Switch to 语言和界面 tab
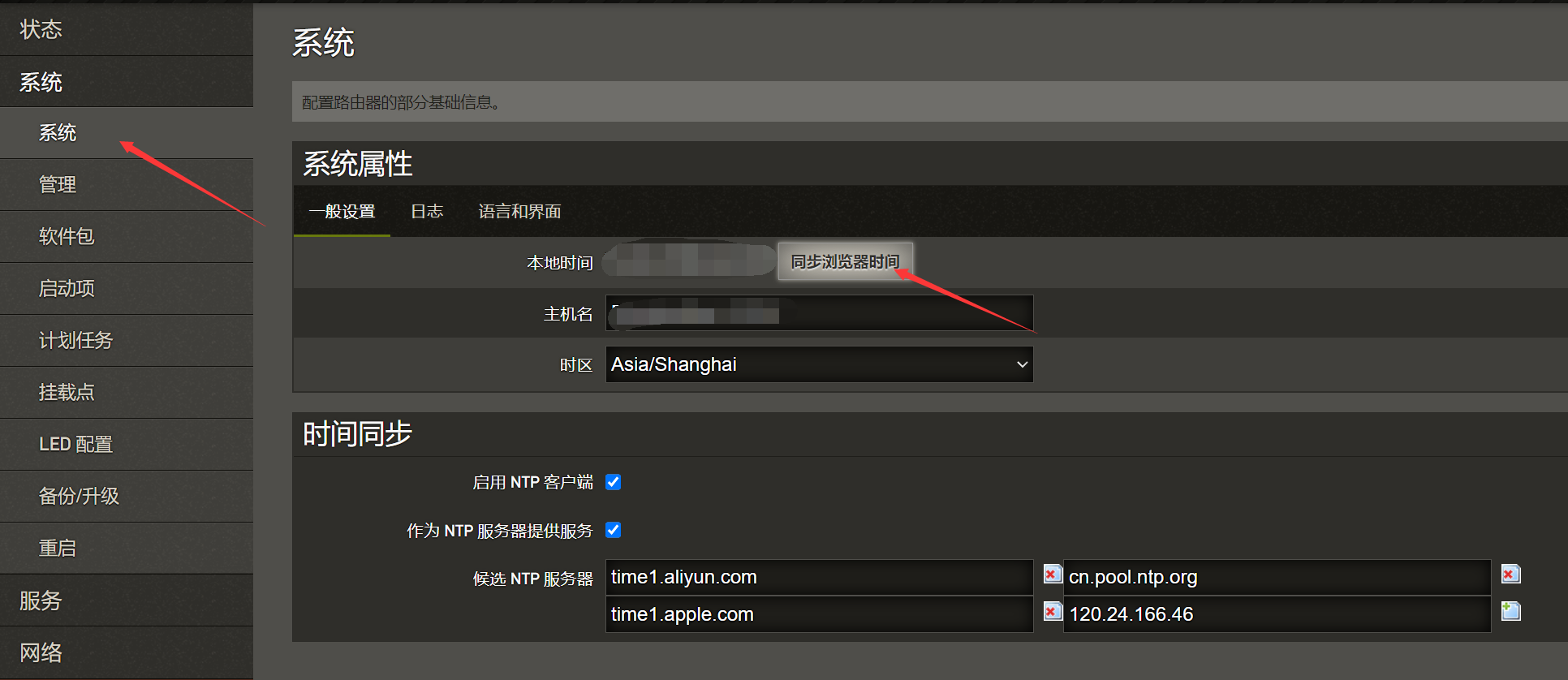This screenshot has height=680, width=1568. [519, 212]
